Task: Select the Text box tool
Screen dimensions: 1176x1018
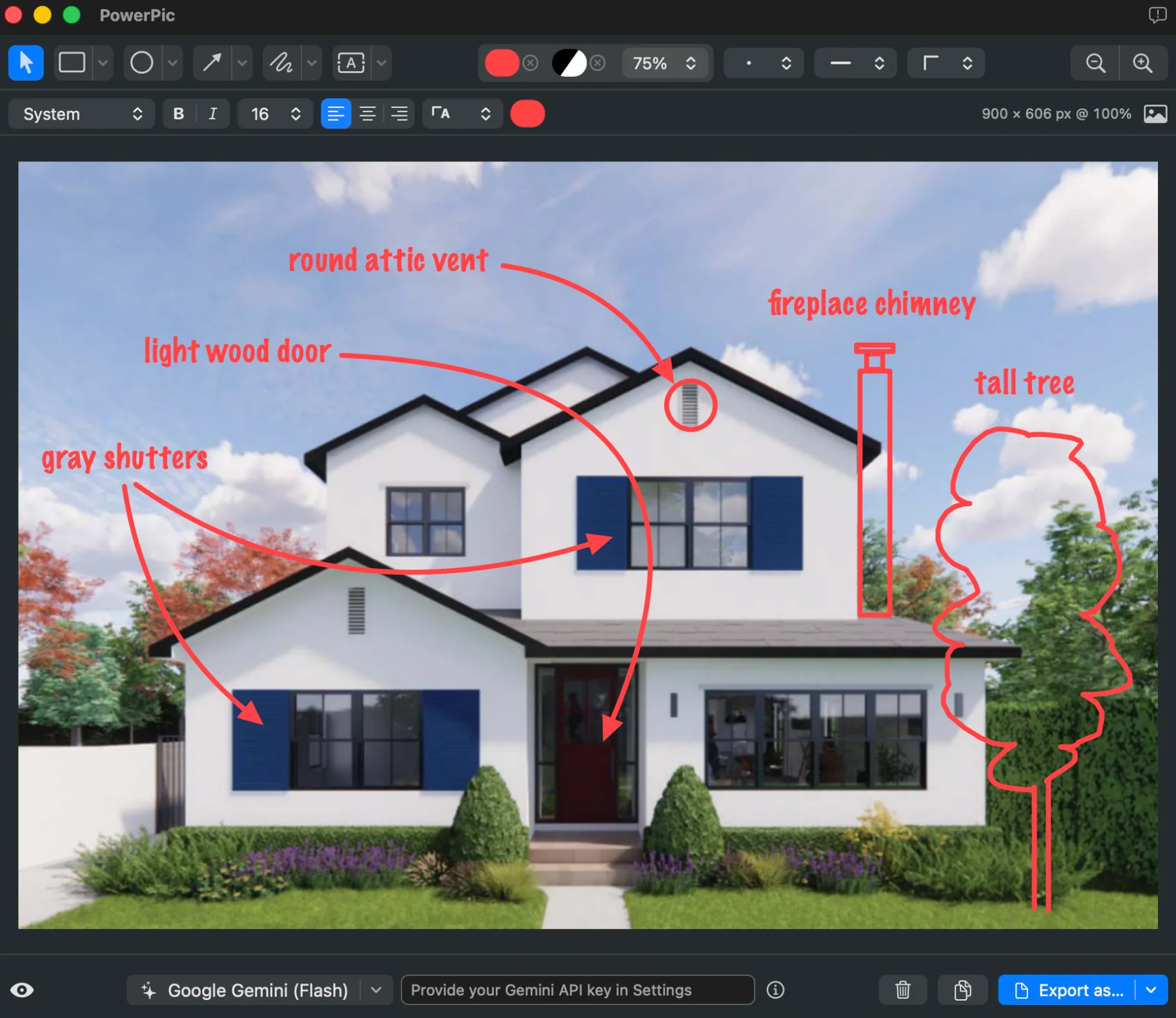Action: (x=351, y=63)
